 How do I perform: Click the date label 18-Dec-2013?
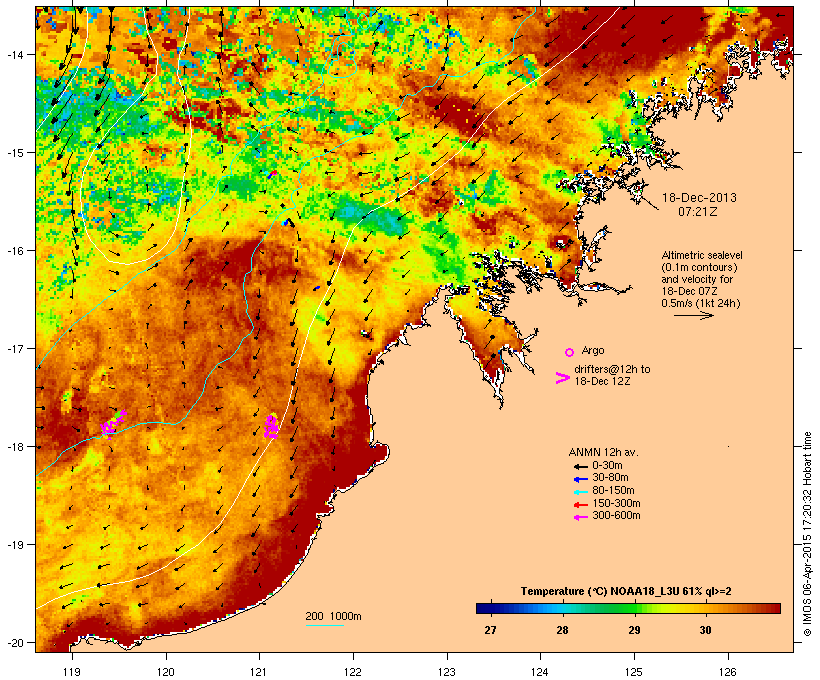pyautogui.click(x=699, y=198)
